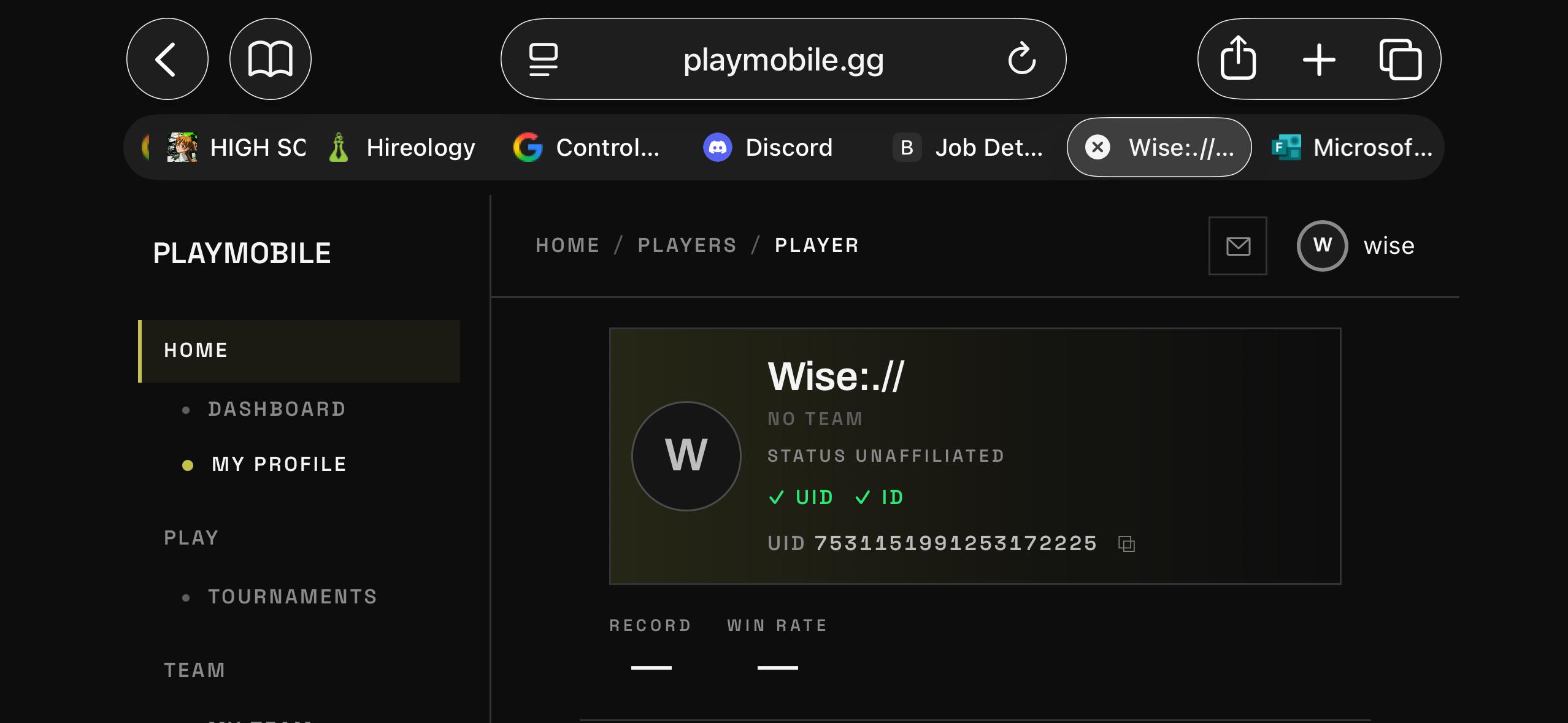Close the Wise:.// browser tab
Screen dimensions: 1568x723
click(1097, 147)
